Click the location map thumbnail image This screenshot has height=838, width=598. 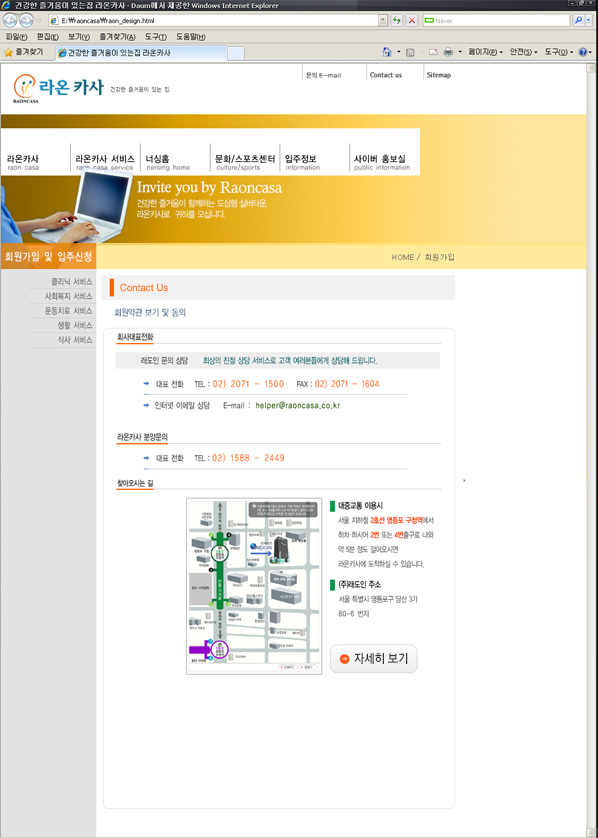[254, 586]
